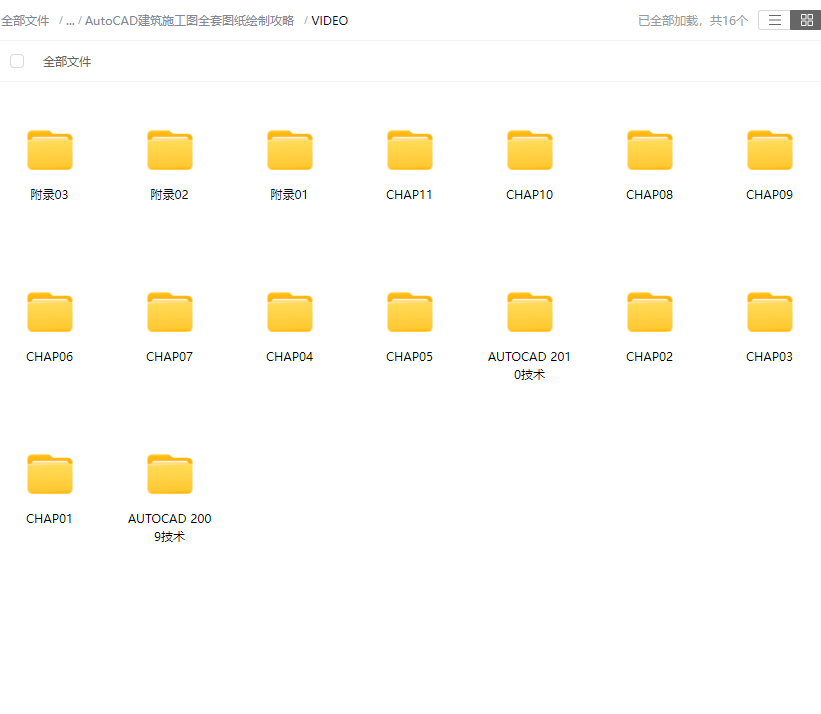Expand the collapsed breadcrumb ellipsis
821x714 pixels.
(x=70, y=21)
